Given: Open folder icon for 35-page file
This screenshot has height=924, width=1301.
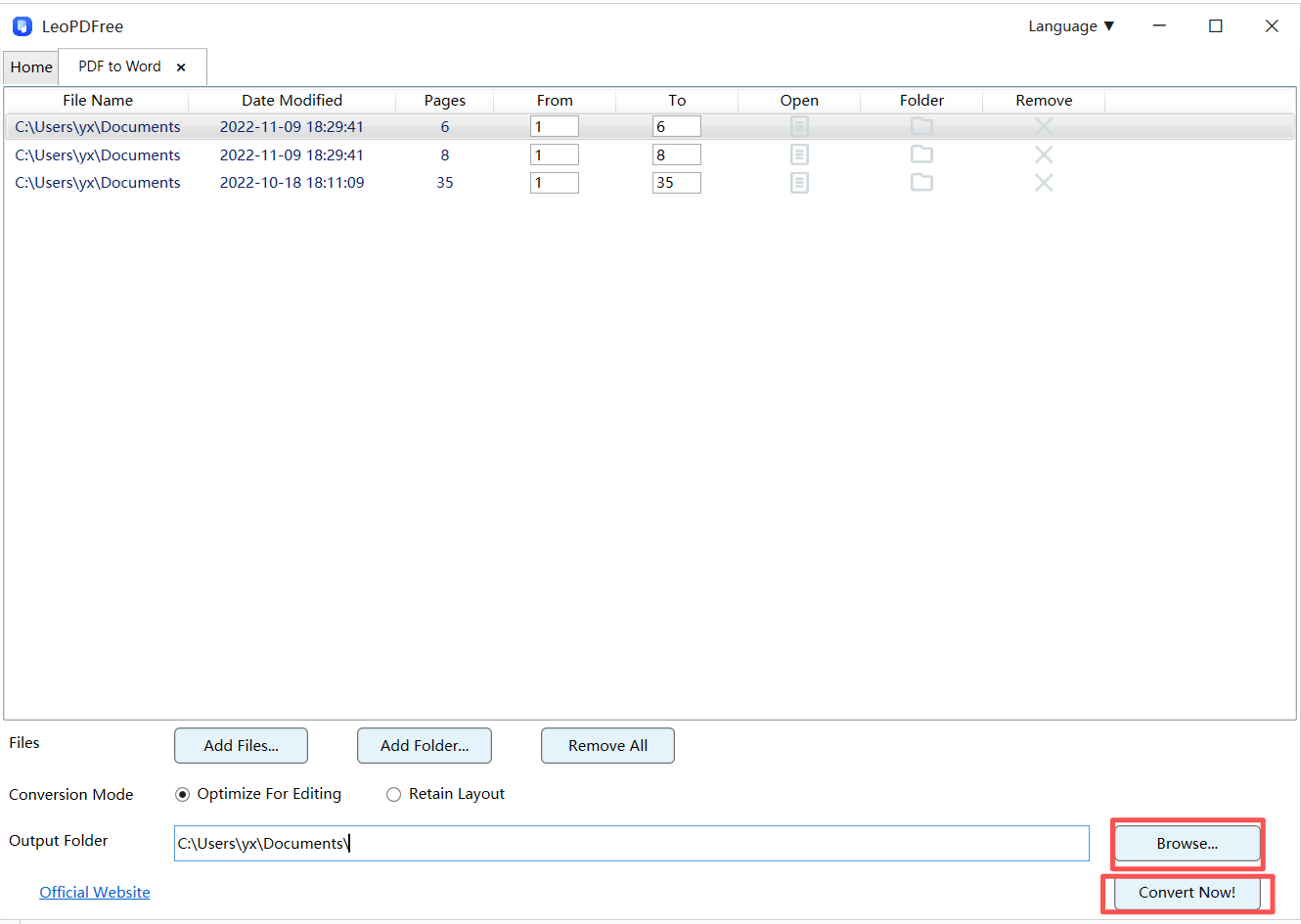Looking at the screenshot, I should pyautogui.click(x=921, y=183).
